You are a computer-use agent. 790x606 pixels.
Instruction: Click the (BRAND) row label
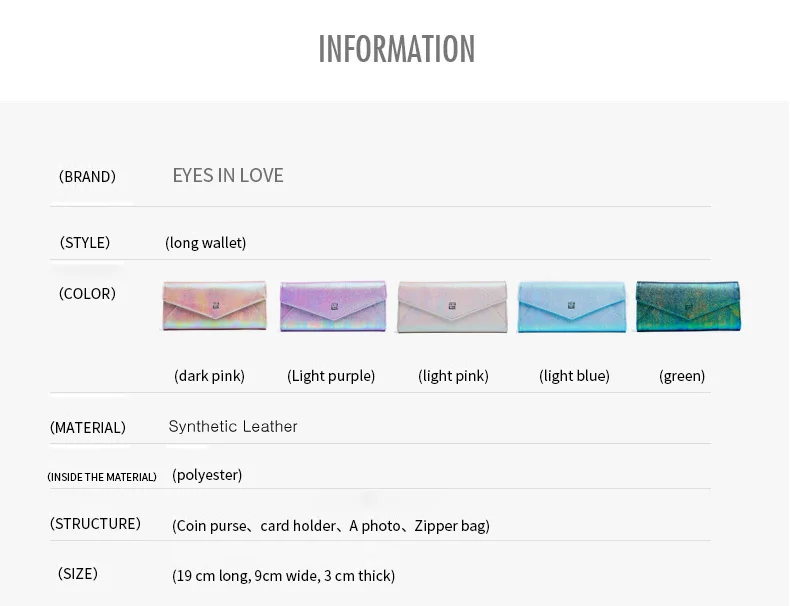[x=87, y=177]
